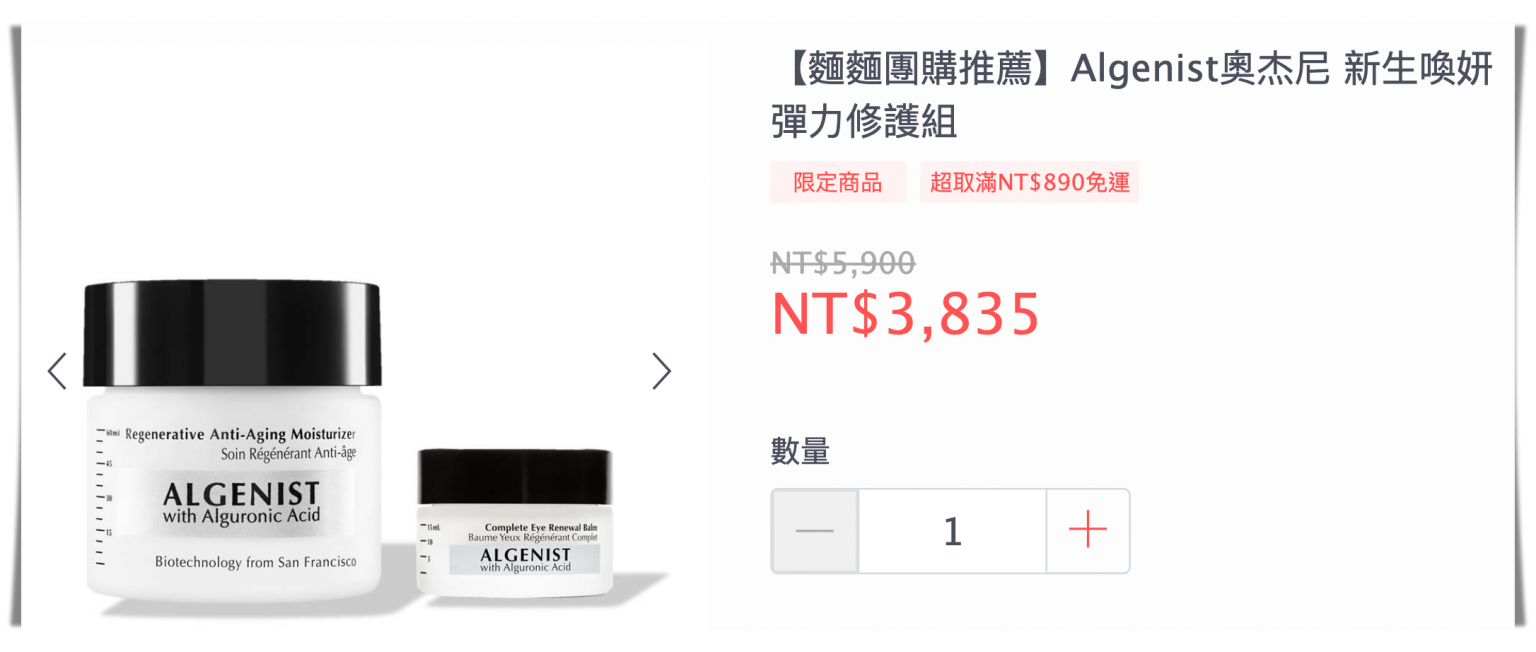This screenshot has width=1536, height=652.
Task: Click the black lid of the large jar
Action: coord(233,335)
